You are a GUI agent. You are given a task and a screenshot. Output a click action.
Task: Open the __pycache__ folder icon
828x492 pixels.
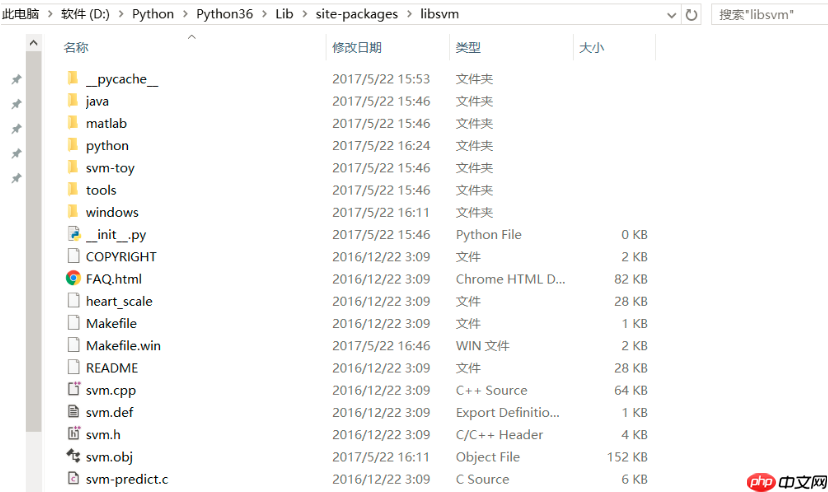point(73,78)
